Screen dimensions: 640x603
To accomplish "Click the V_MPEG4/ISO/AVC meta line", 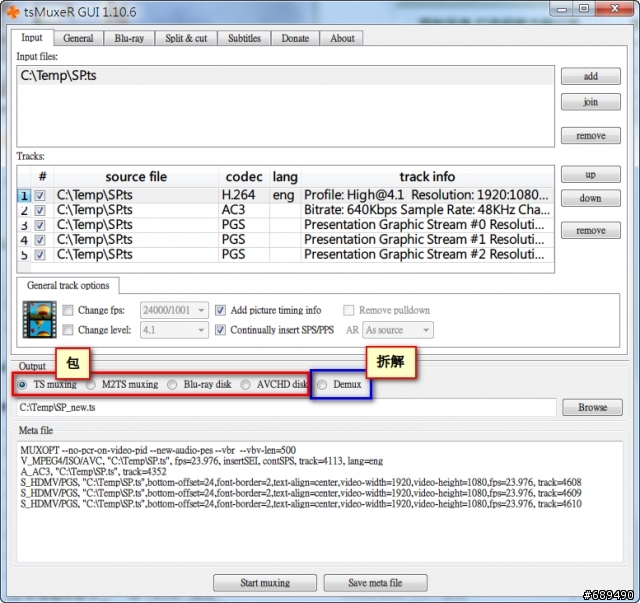I will (202, 461).
